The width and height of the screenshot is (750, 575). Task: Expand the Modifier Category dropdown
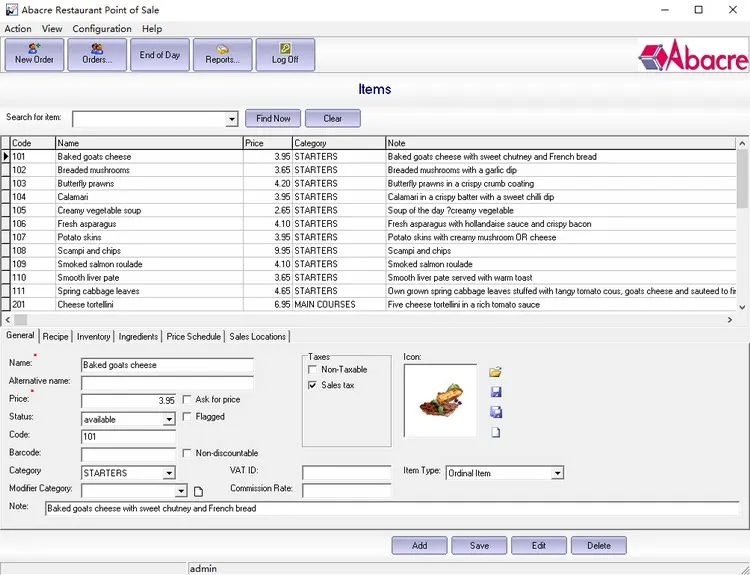[181, 491]
